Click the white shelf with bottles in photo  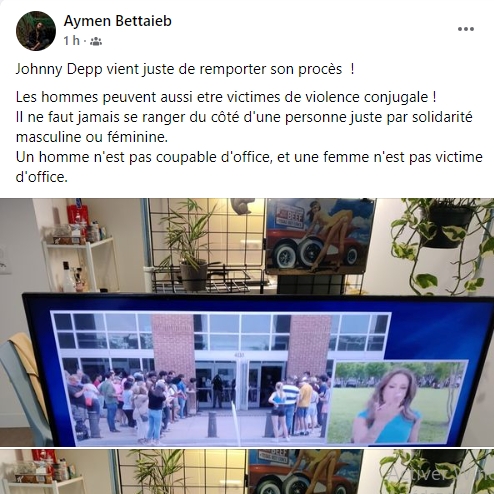point(82,263)
